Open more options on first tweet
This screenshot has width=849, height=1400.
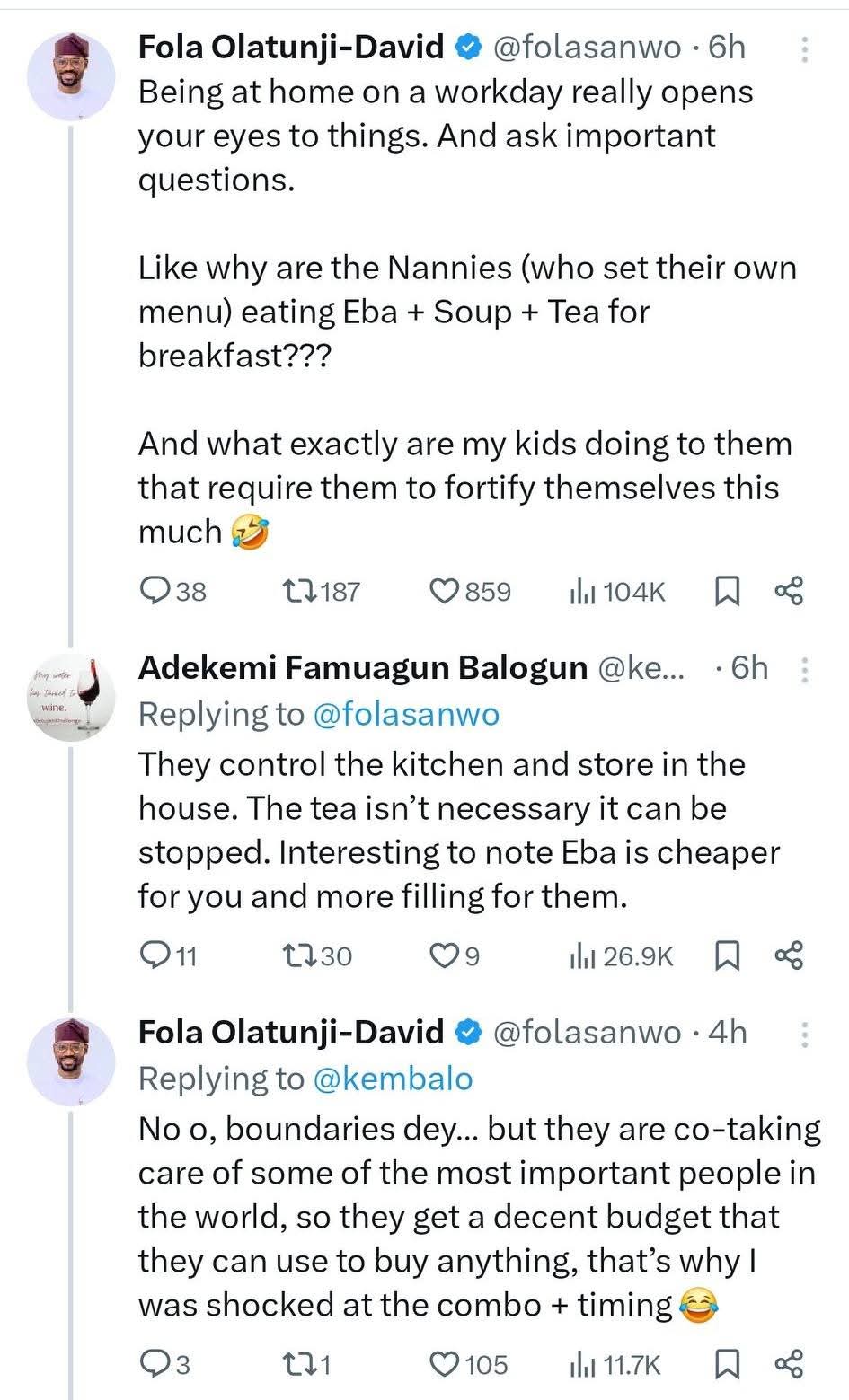click(x=804, y=49)
